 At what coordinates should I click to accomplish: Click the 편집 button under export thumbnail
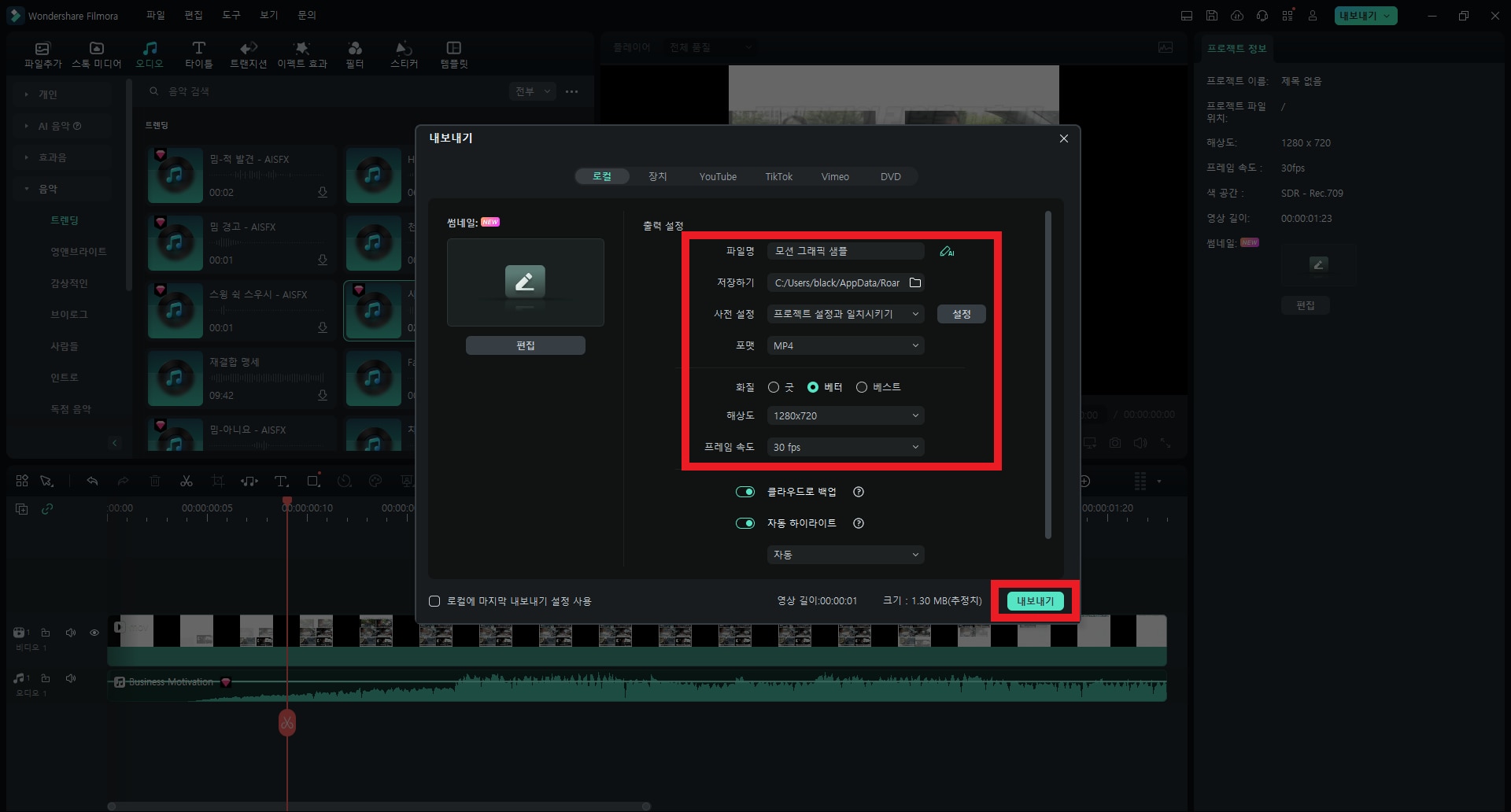pyautogui.click(x=525, y=345)
